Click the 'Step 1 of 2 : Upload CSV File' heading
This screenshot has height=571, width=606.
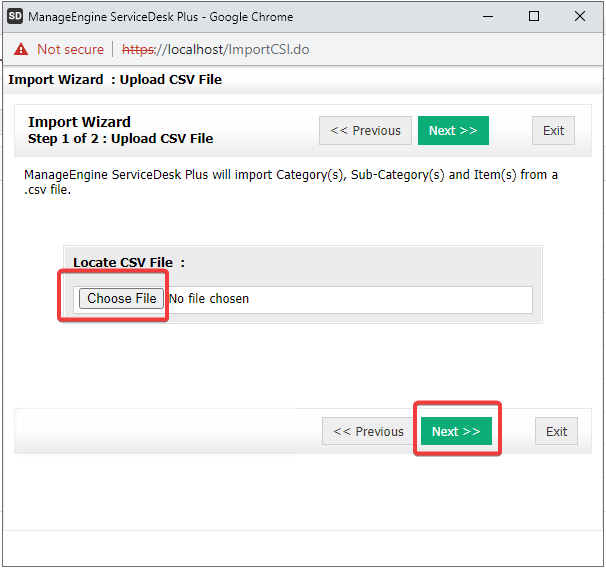[120, 139]
